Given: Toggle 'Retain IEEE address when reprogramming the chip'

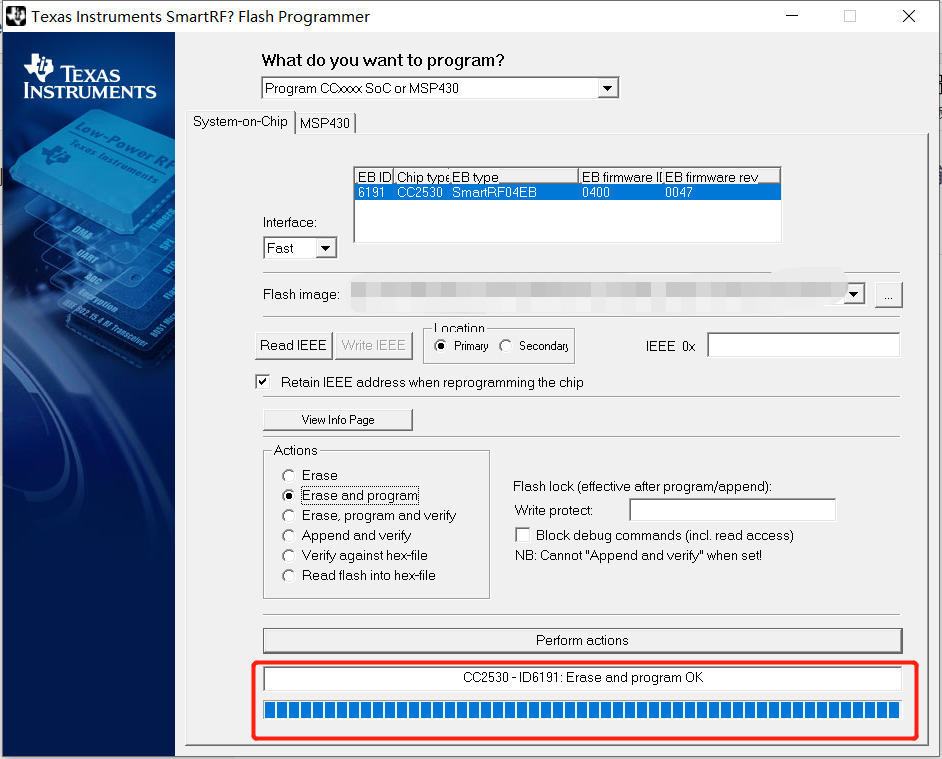Looking at the screenshot, I should tap(262, 381).
